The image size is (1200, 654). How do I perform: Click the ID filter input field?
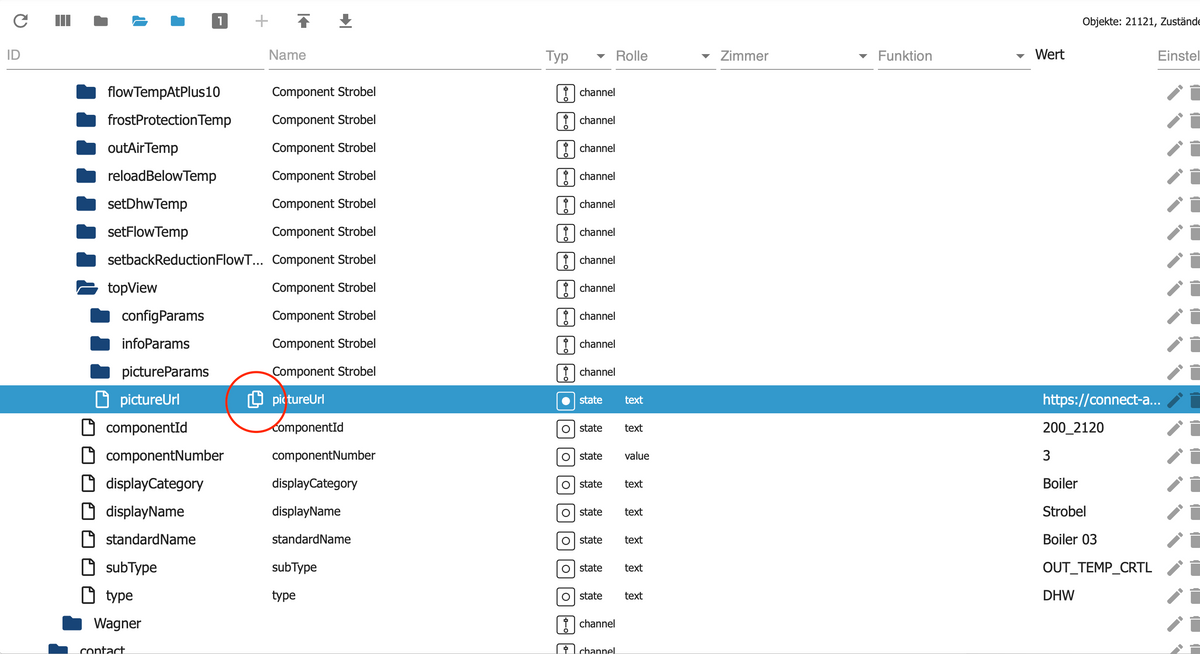pos(134,55)
